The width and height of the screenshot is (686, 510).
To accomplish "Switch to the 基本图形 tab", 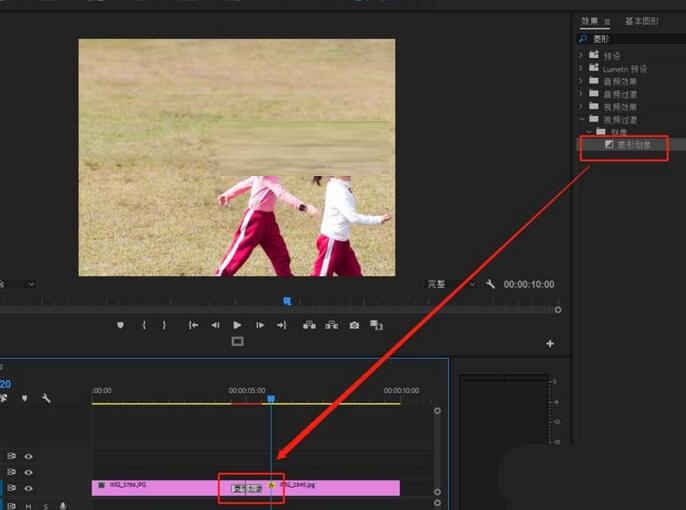I will [642, 21].
